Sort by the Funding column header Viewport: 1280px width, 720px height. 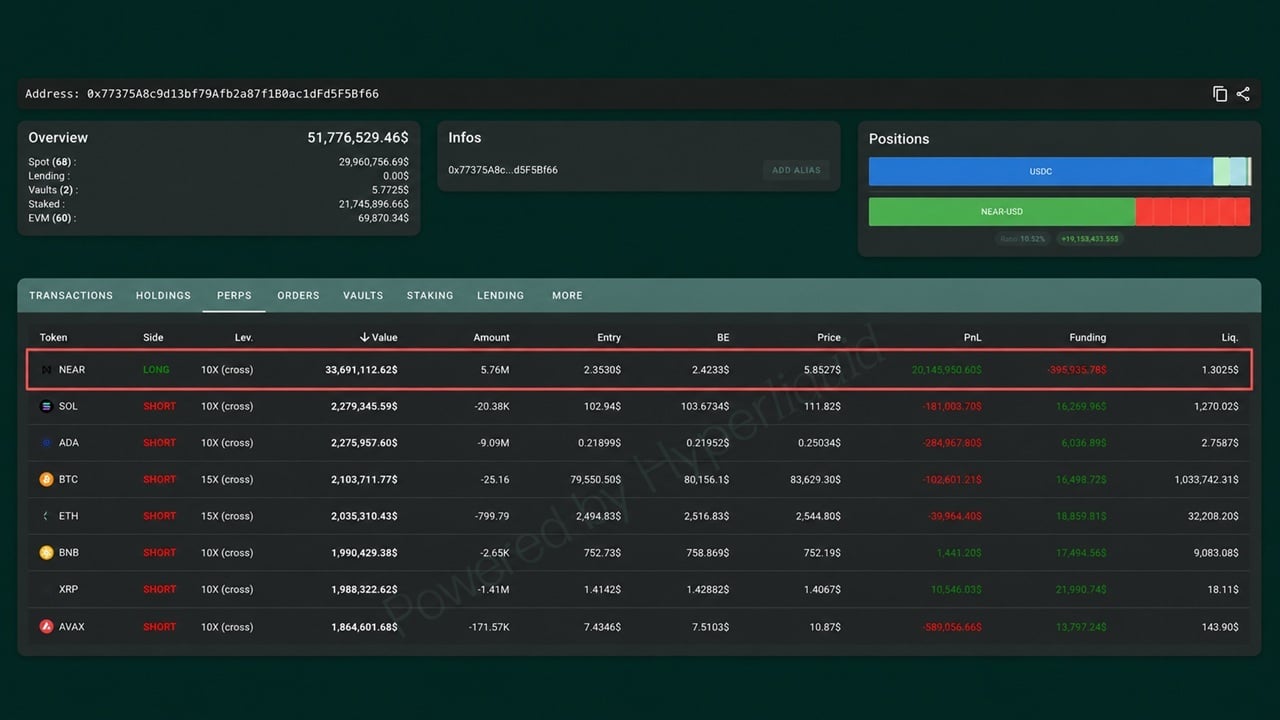(1087, 337)
